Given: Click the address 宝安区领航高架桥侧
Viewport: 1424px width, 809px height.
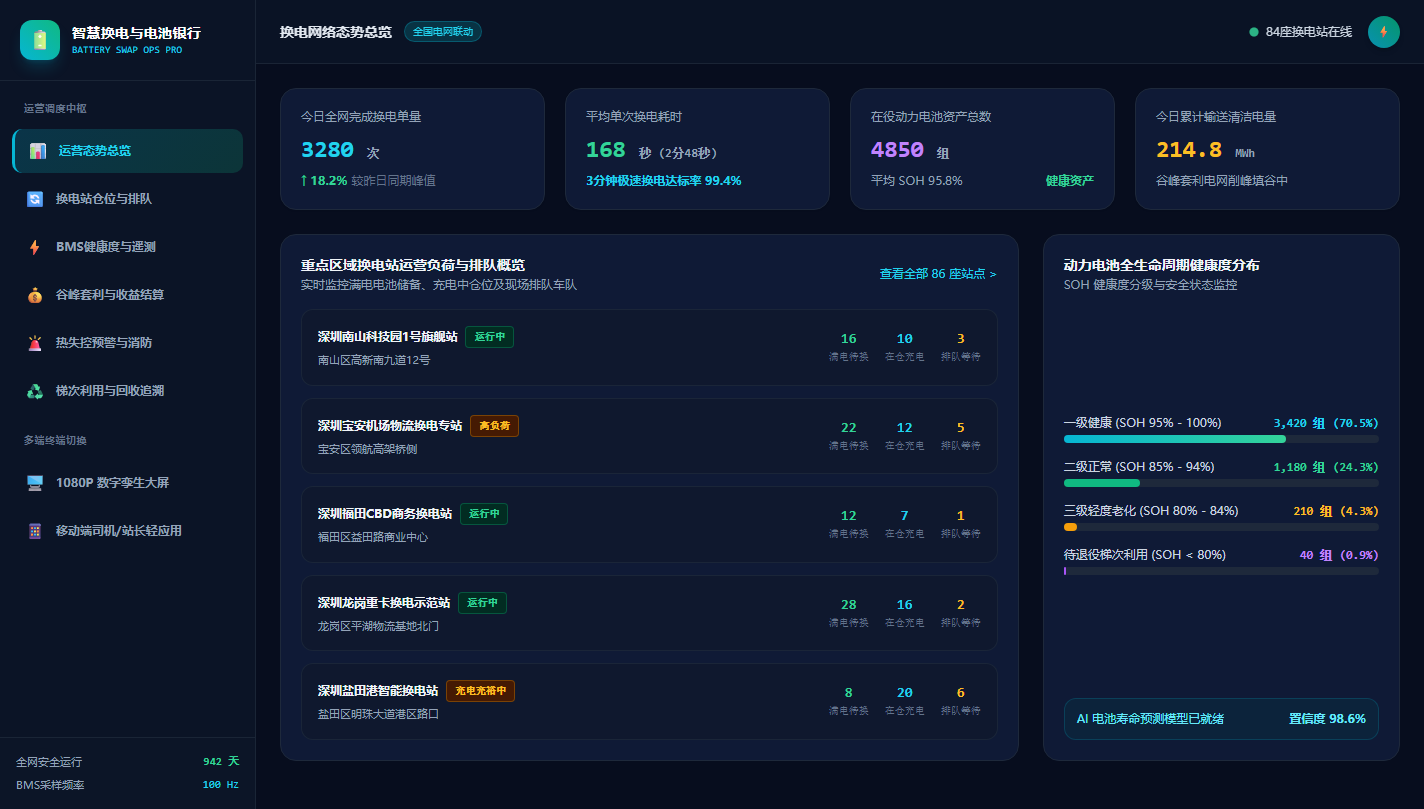Looking at the screenshot, I should pyautogui.click(x=368, y=449).
